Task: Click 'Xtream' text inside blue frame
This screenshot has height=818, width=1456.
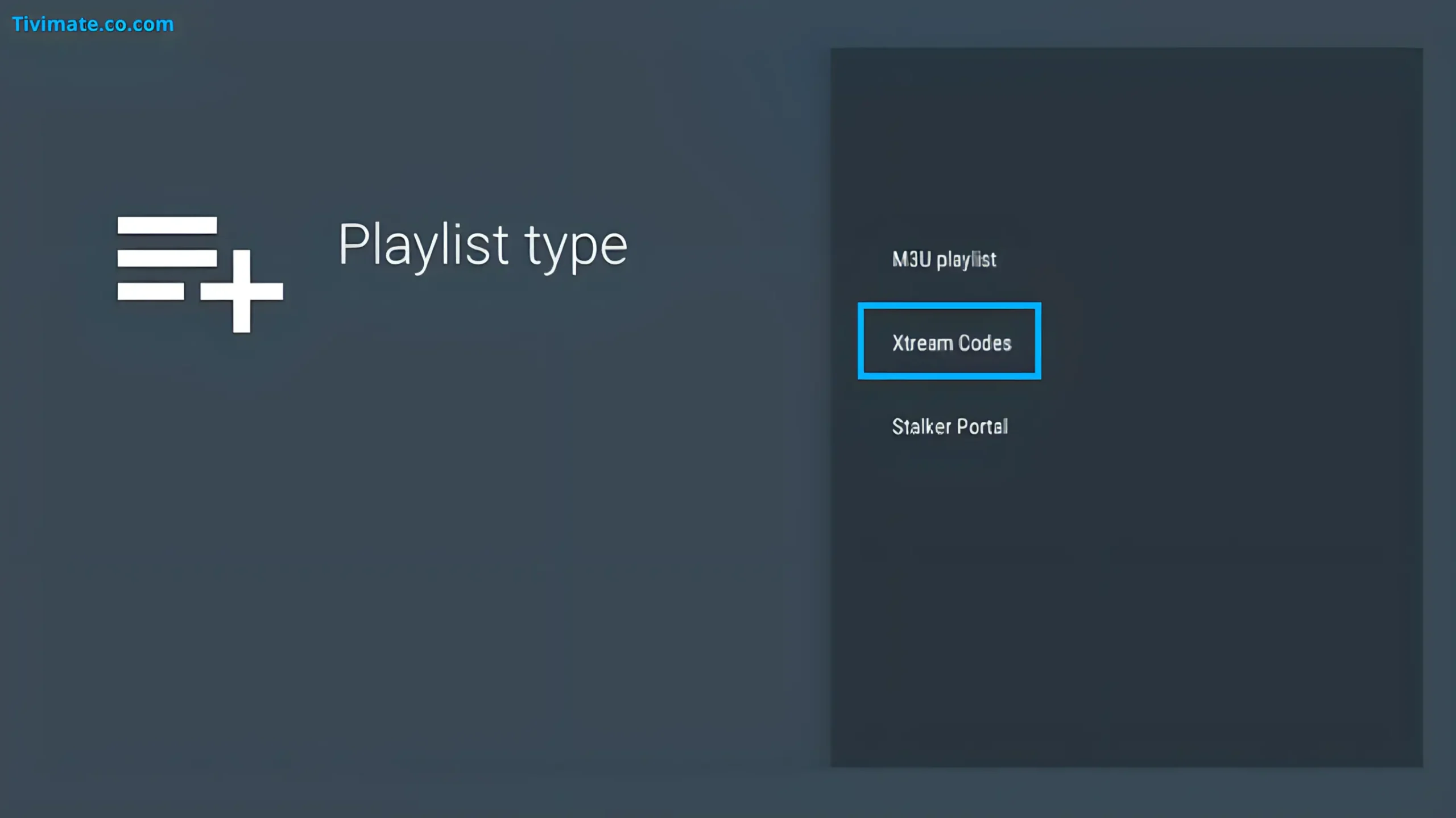Action: click(x=922, y=343)
